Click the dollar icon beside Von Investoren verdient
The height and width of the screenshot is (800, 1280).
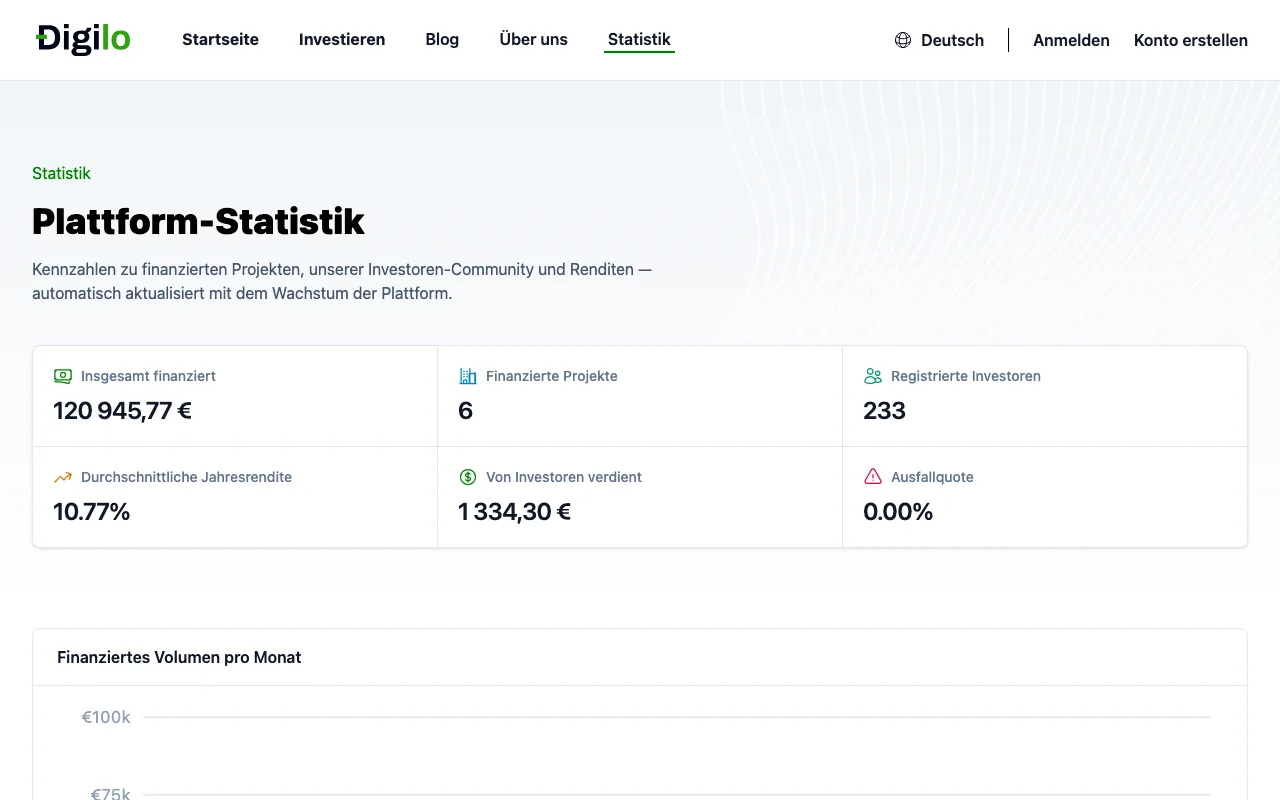pyautogui.click(x=468, y=477)
